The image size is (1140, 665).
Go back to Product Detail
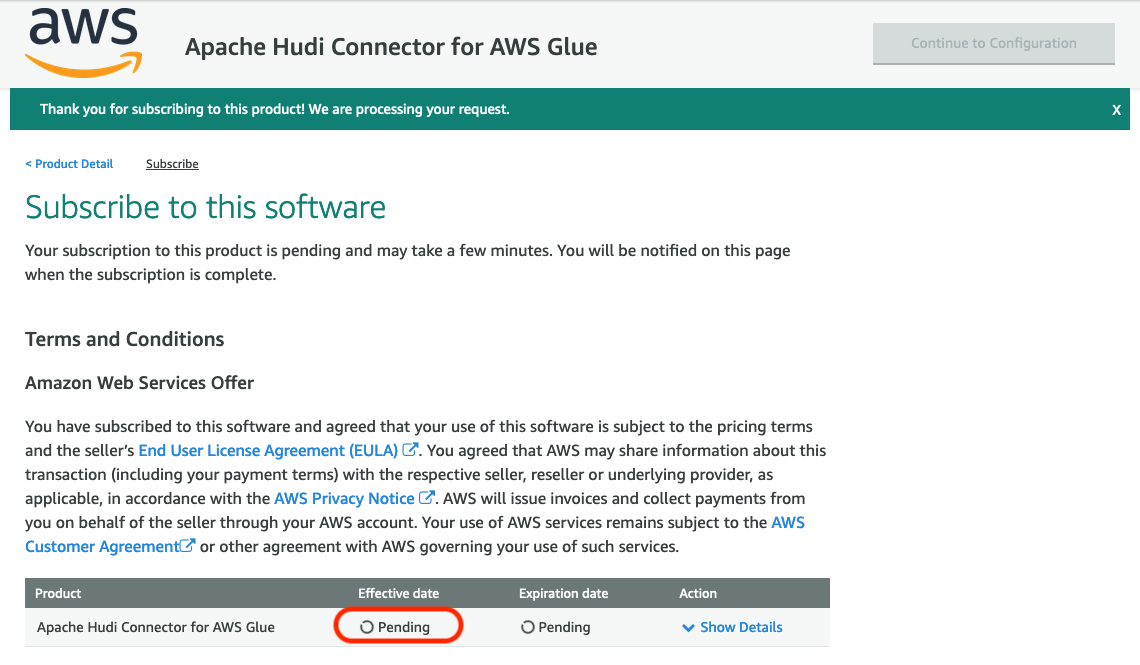coord(69,164)
